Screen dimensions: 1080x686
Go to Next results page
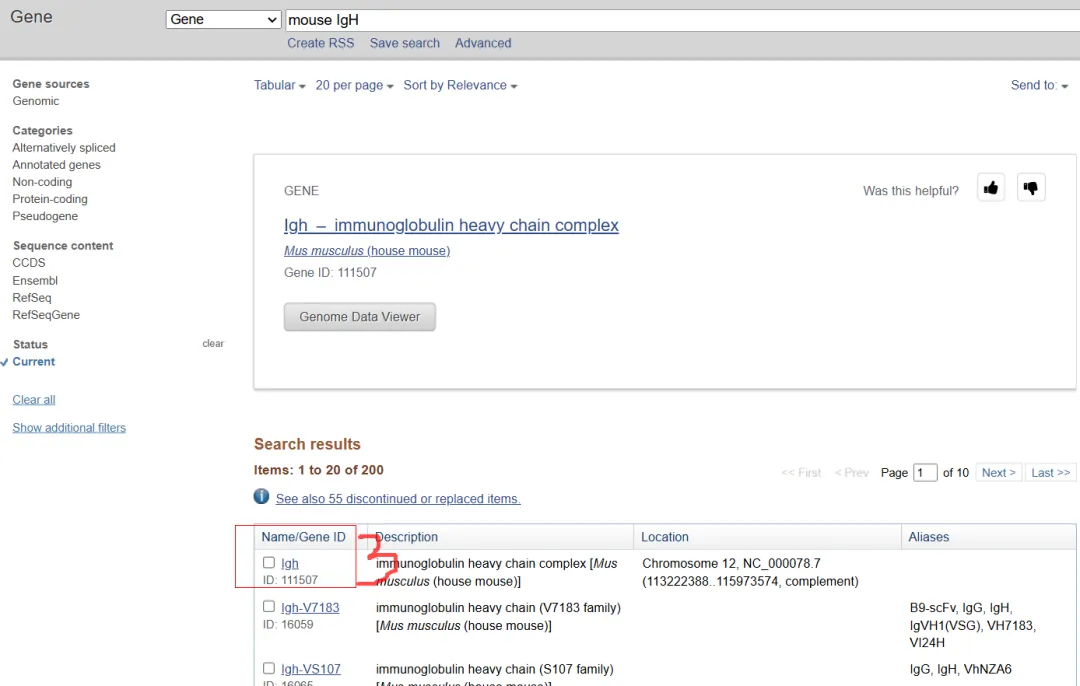tap(999, 472)
